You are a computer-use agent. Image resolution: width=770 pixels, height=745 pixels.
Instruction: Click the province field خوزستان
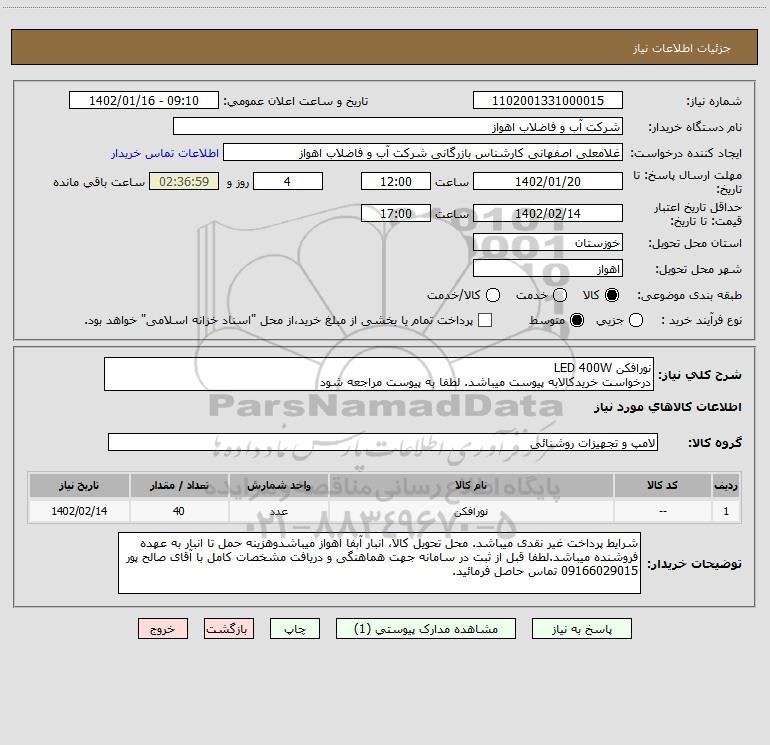tap(548, 243)
